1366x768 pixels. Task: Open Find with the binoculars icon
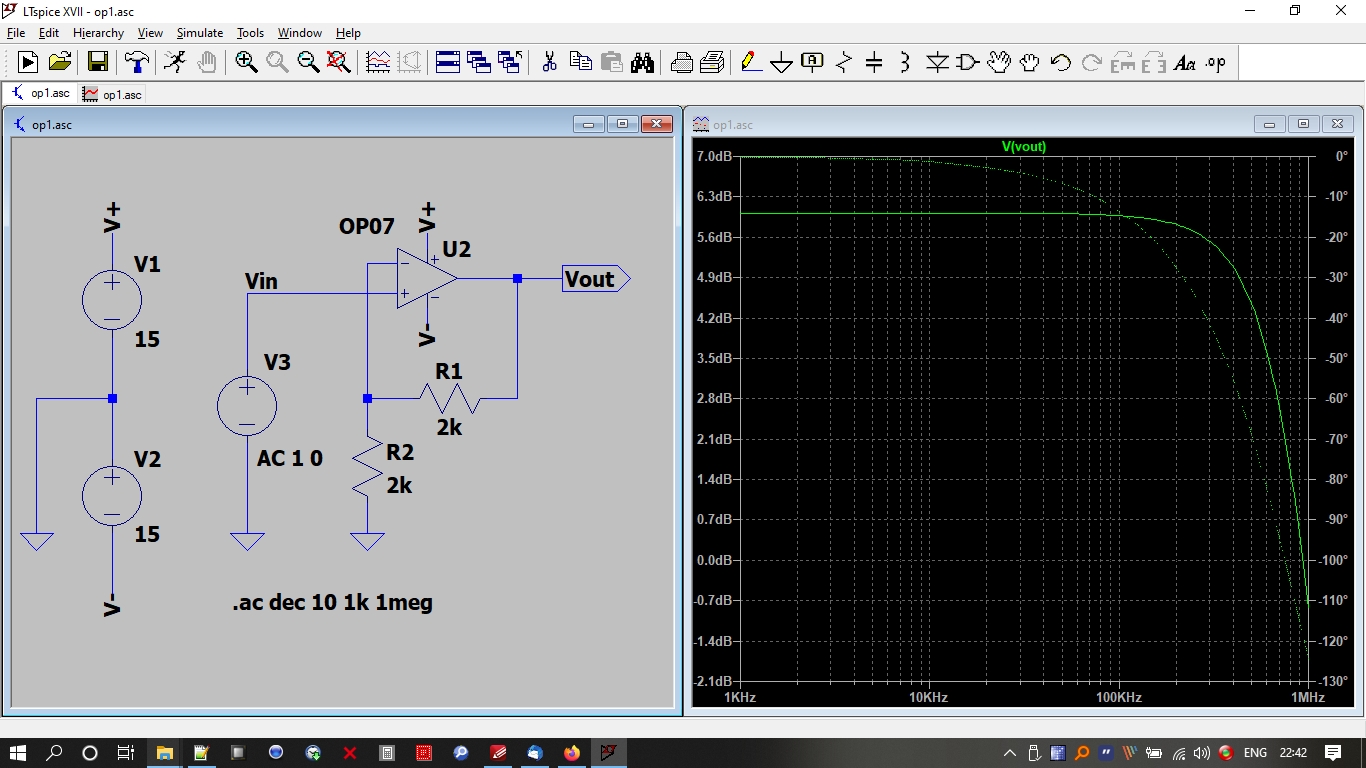coord(642,62)
